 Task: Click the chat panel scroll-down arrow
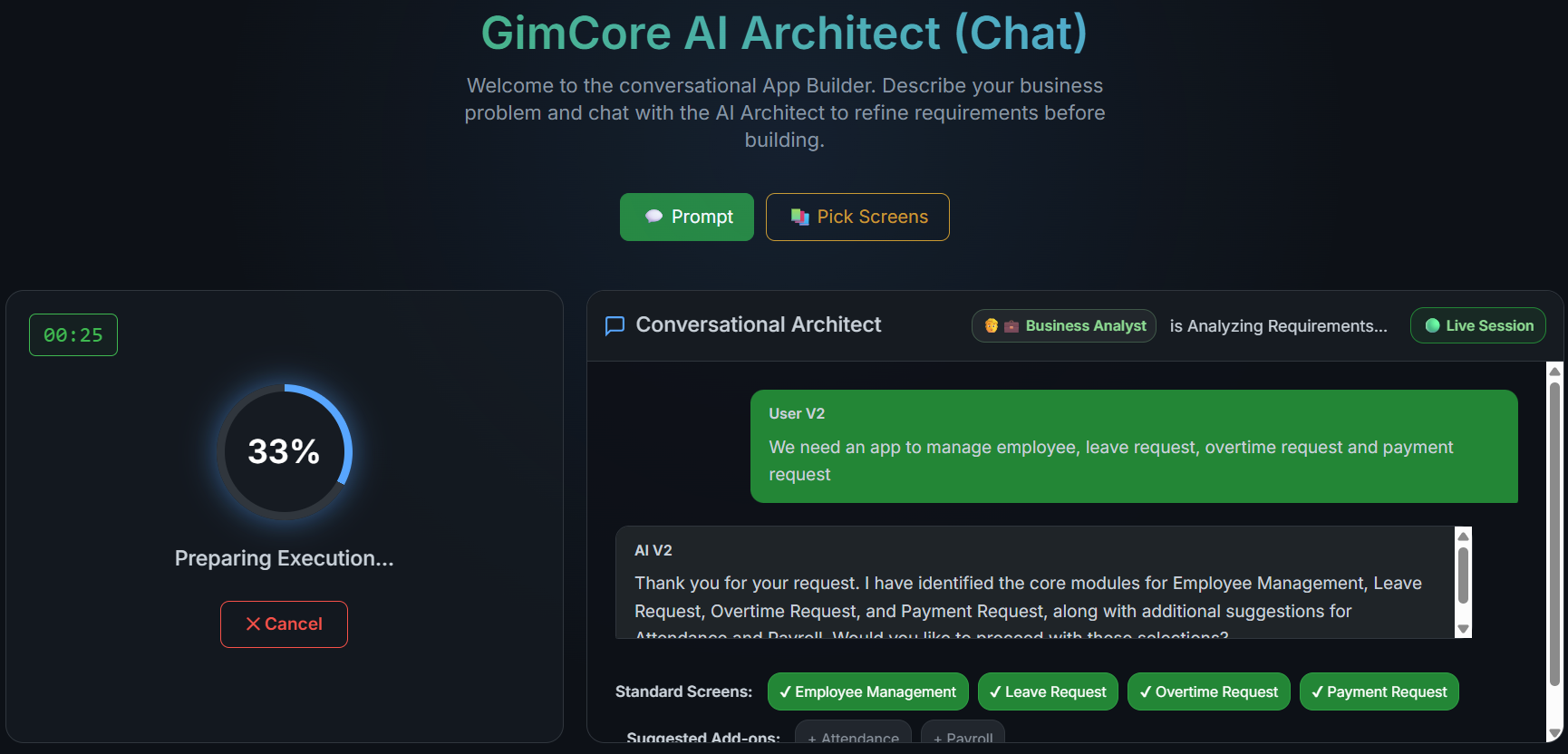[1555, 733]
